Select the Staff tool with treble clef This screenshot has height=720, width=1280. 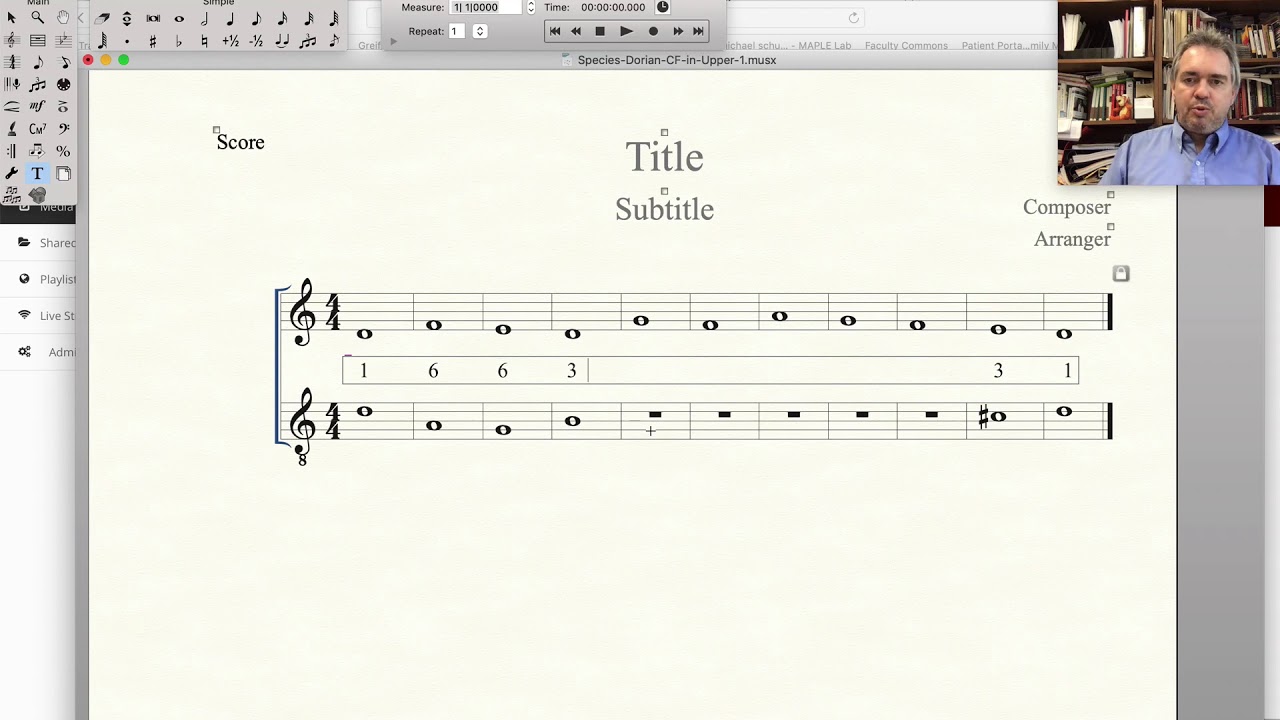[11, 40]
